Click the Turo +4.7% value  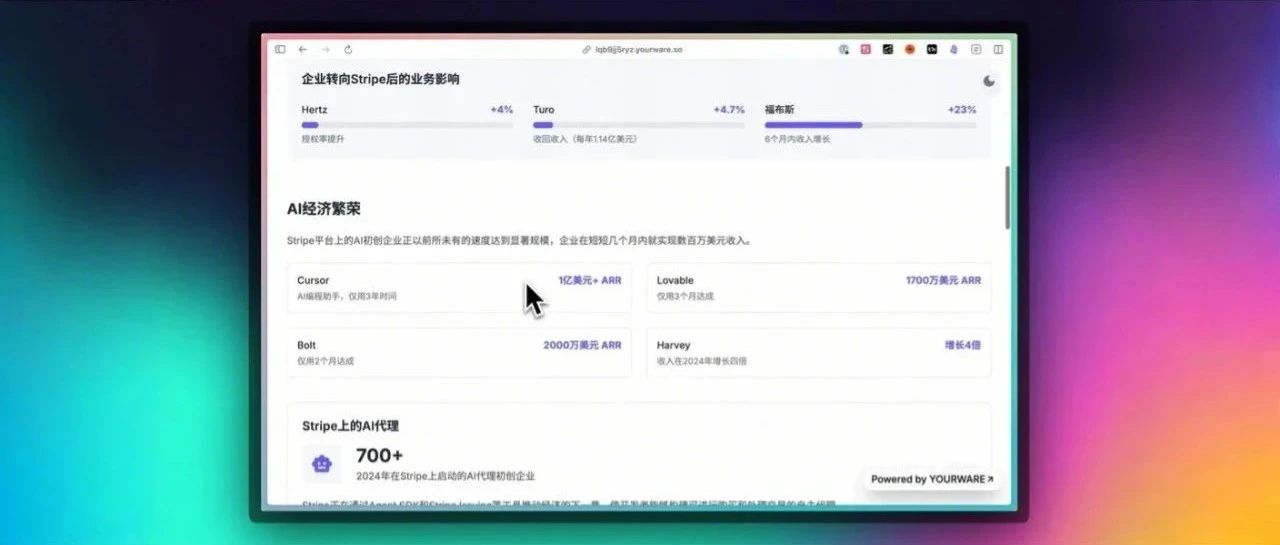[x=729, y=109]
